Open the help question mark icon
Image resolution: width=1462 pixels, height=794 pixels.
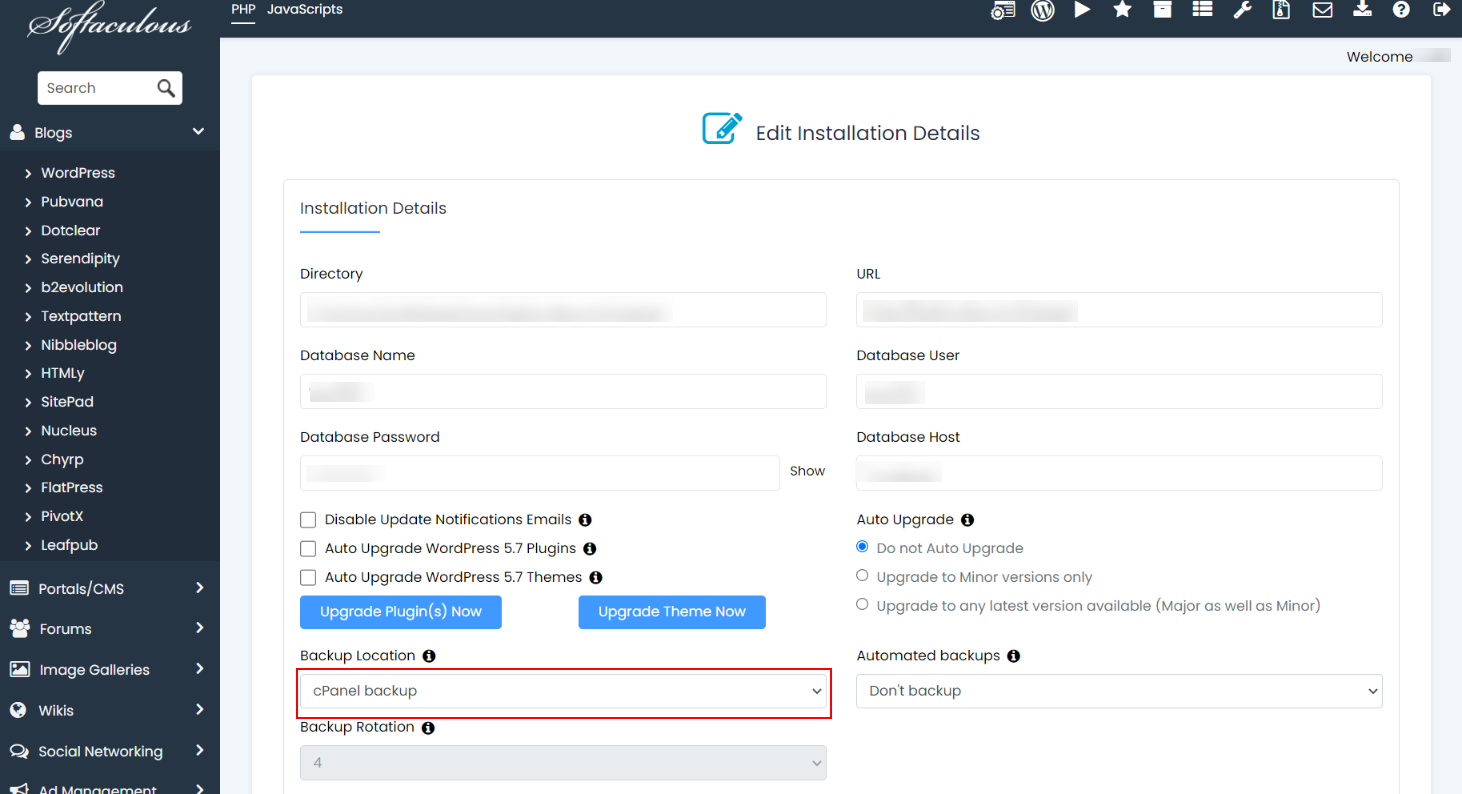pyautogui.click(x=1401, y=10)
